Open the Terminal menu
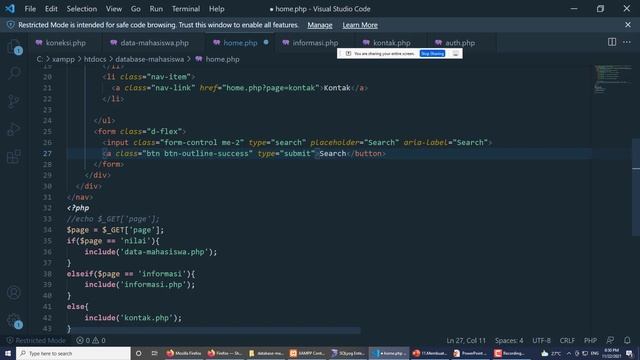Screen dimensions: 640x360 coord(186,9)
